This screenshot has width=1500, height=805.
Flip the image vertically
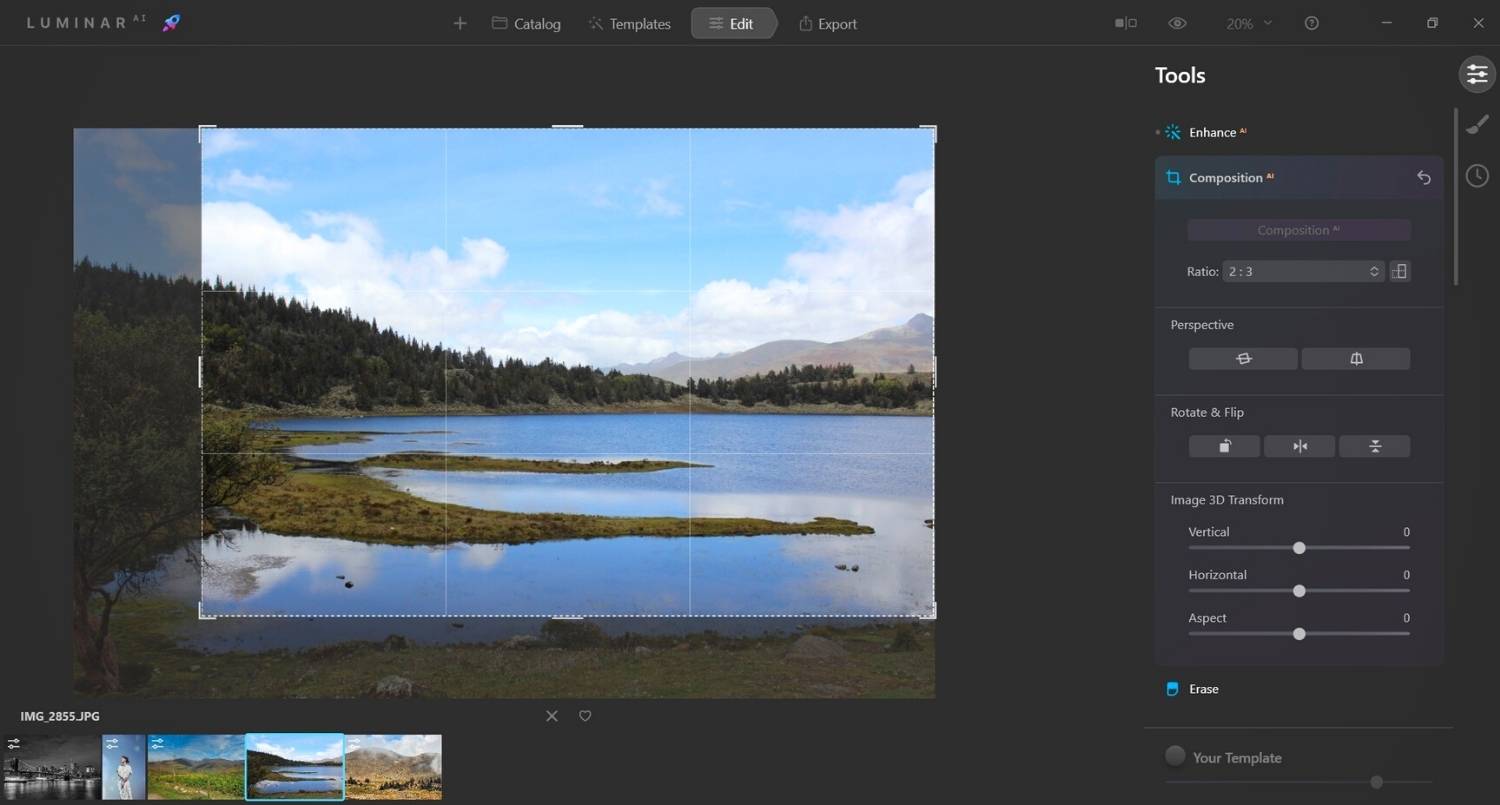(x=1374, y=446)
